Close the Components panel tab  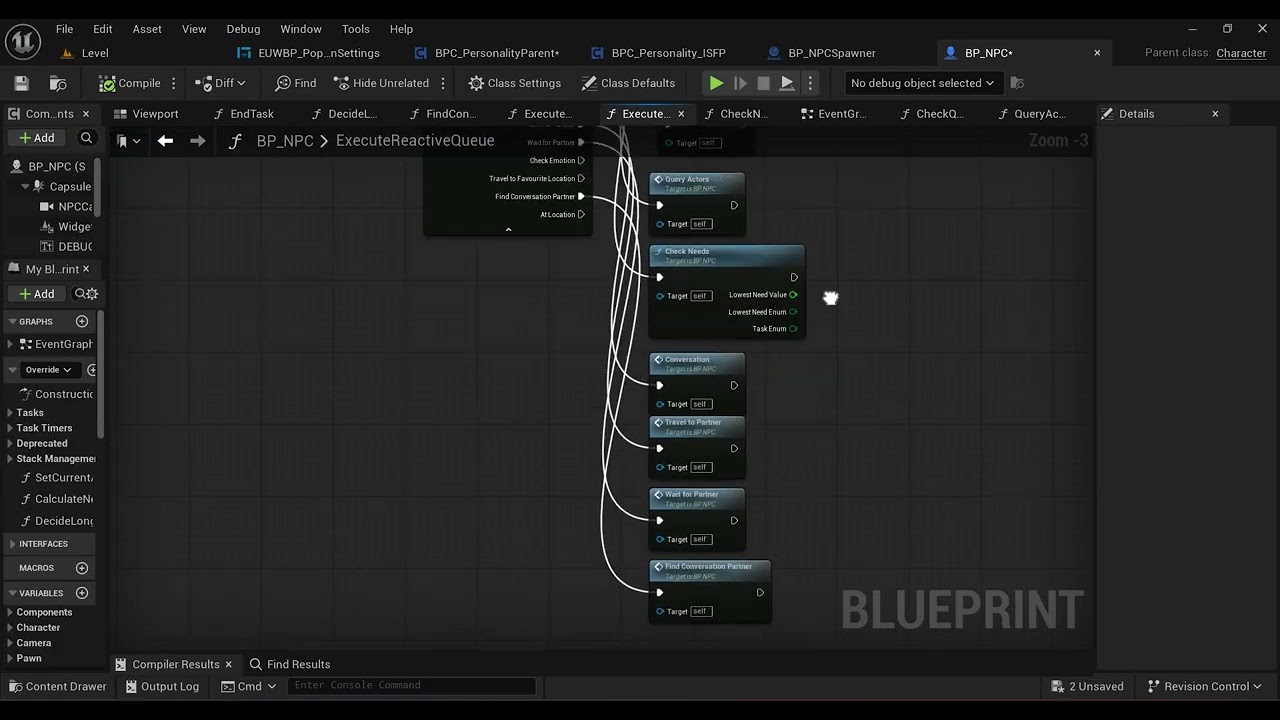coord(85,114)
